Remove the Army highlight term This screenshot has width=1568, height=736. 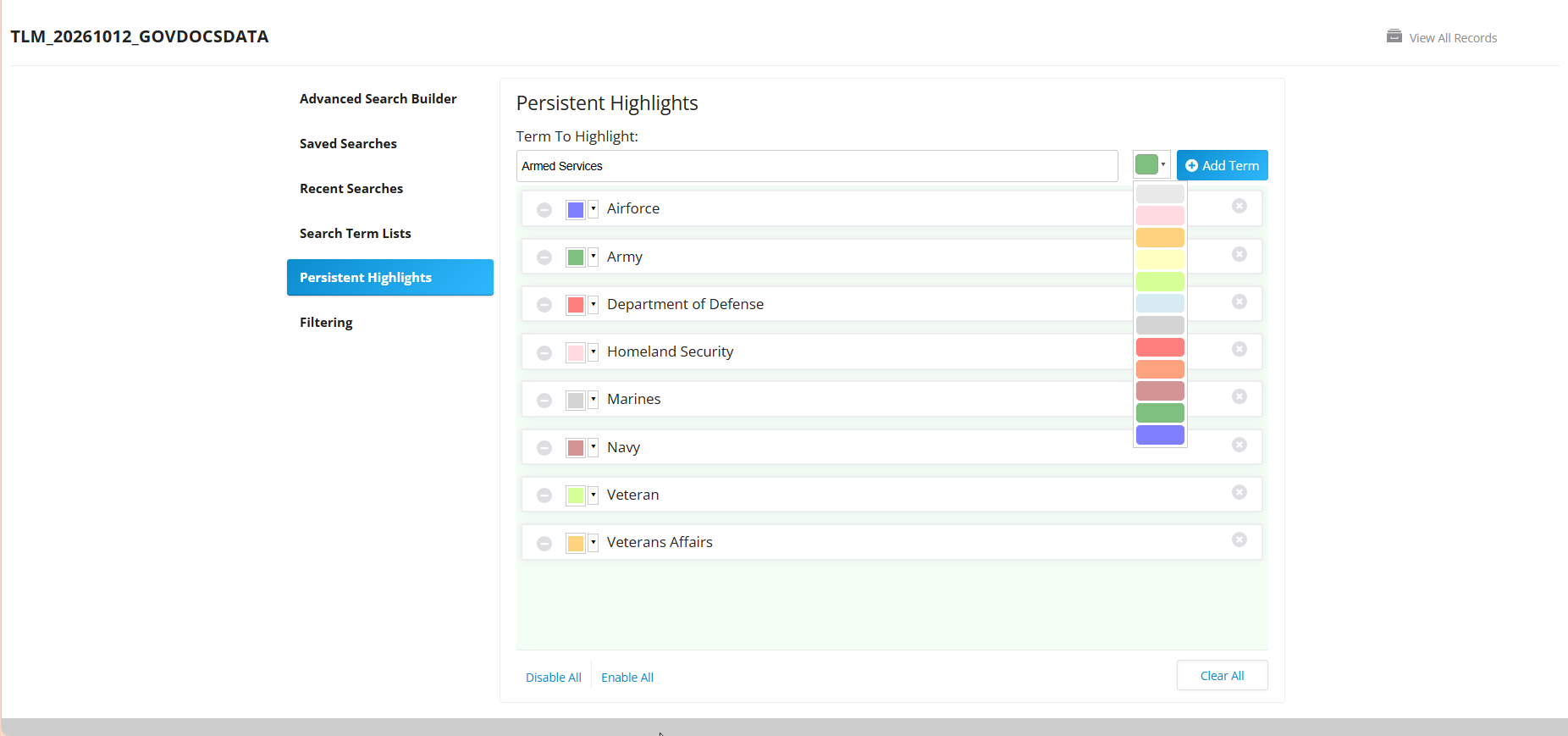1239,254
